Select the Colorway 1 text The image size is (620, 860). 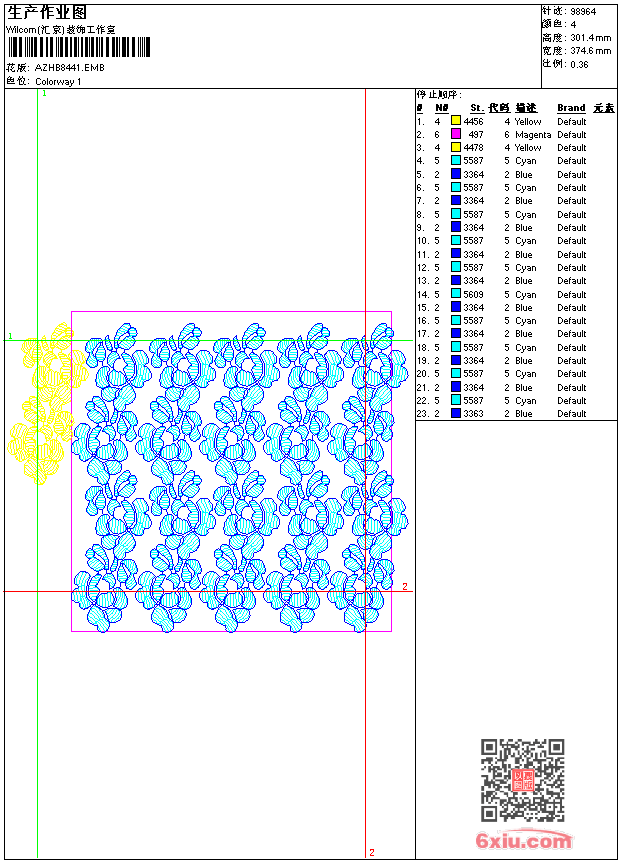[x=58, y=81]
